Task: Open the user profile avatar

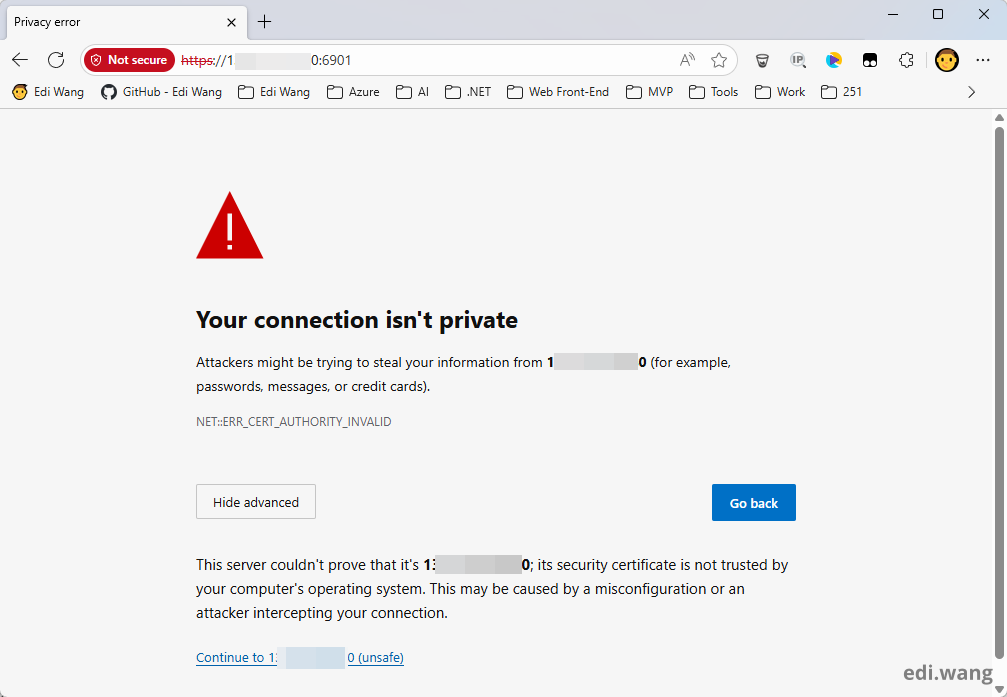Action: click(x=946, y=60)
